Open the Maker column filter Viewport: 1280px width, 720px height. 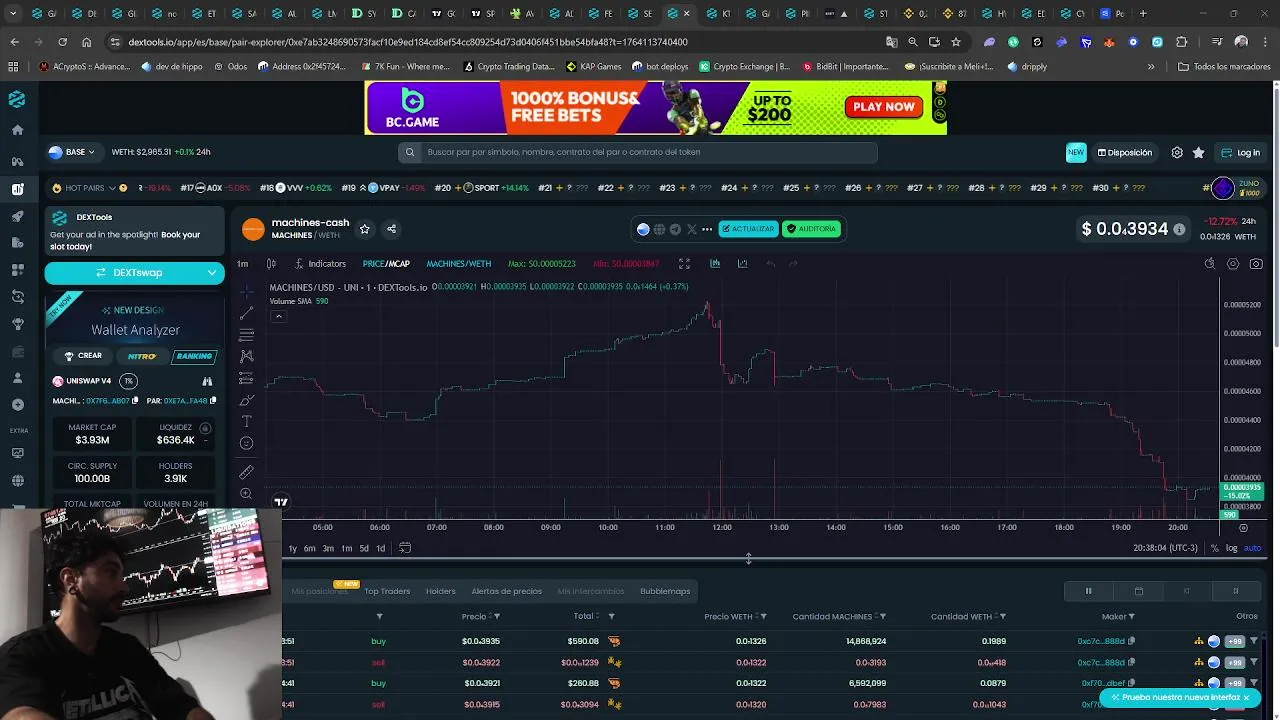[1132, 617]
